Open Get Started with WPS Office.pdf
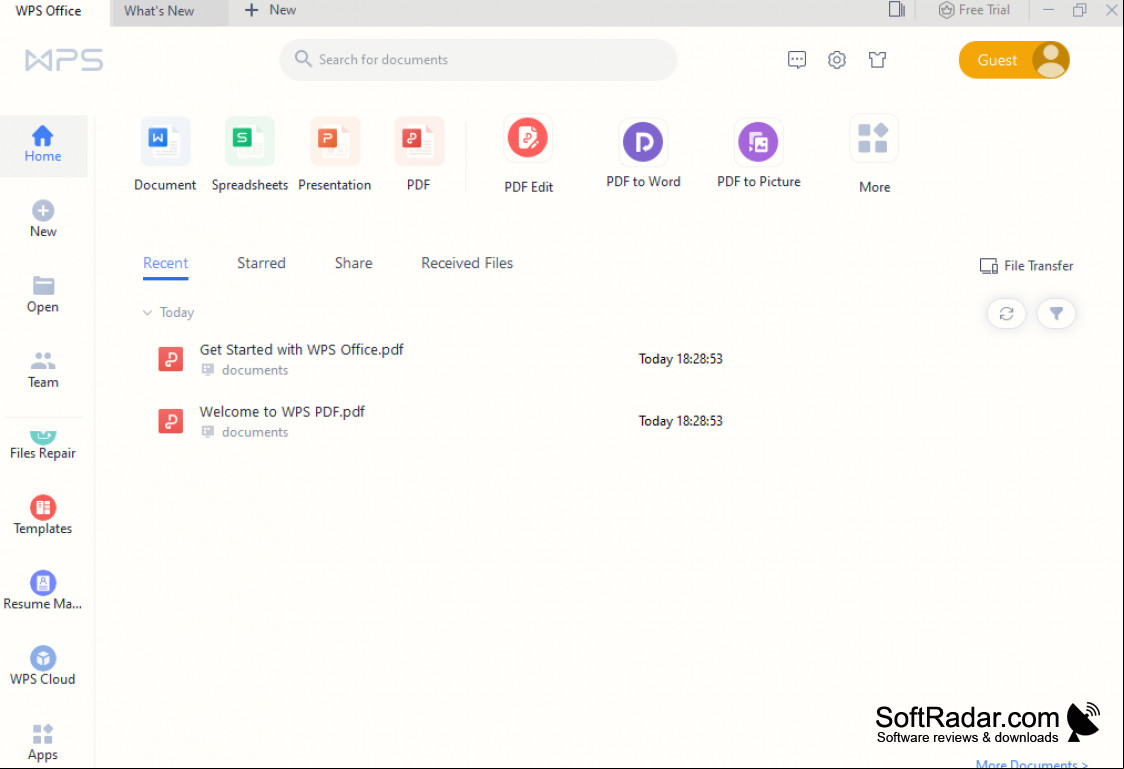This screenshot has width=1124, height=769. (301, 350)
